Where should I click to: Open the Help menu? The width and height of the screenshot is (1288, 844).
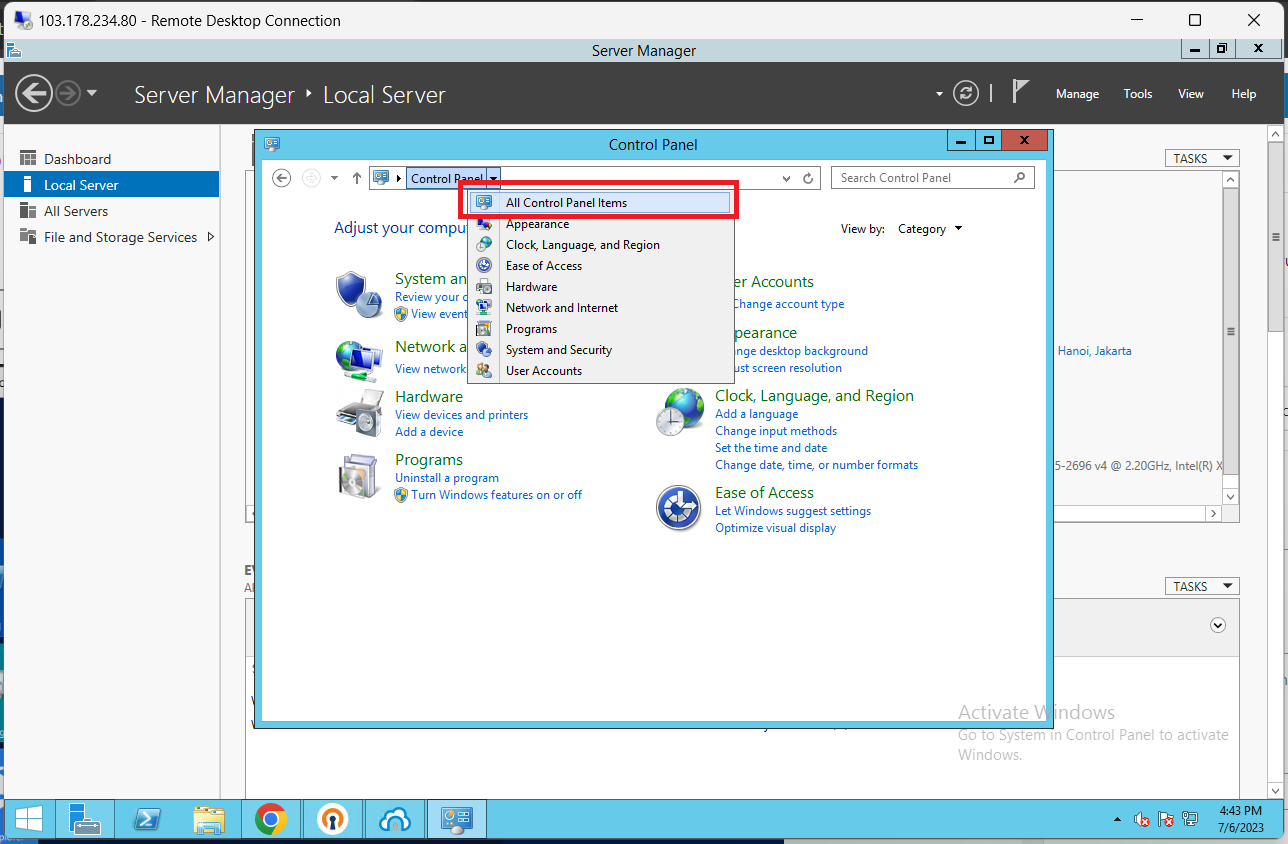click(1244, 94)
